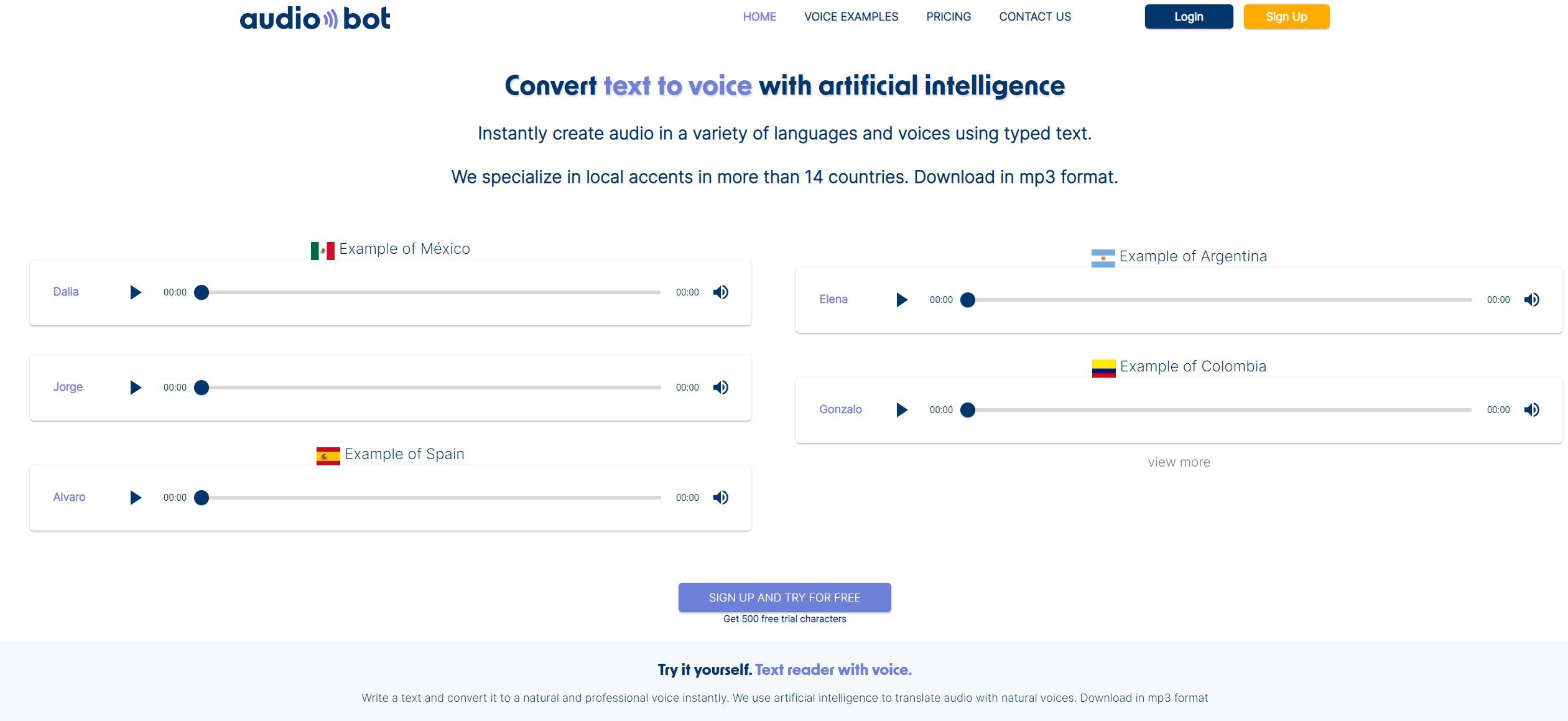Switch to the VOICE EXAMPLES page
The image size is (1568, 721).
pos(851,16)
